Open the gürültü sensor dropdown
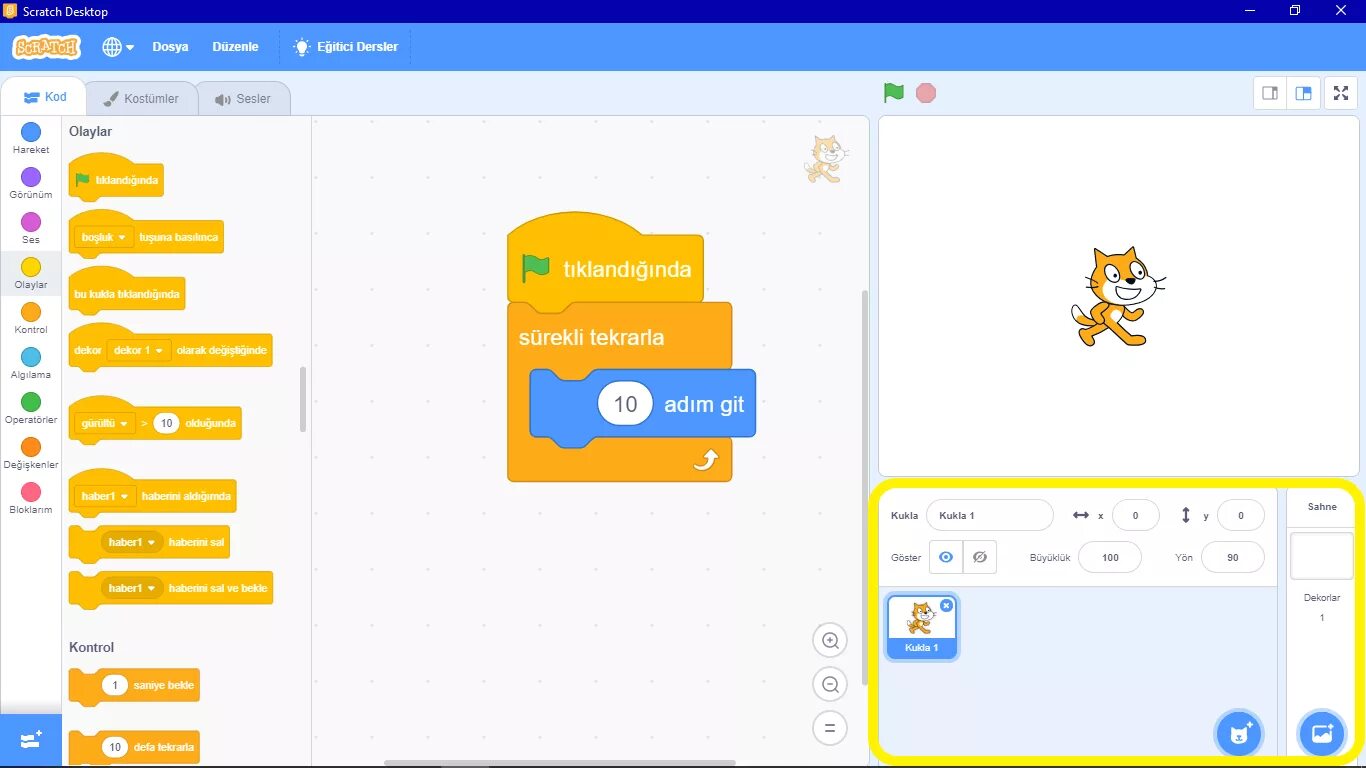1366x768 pixels. [105, 423]
